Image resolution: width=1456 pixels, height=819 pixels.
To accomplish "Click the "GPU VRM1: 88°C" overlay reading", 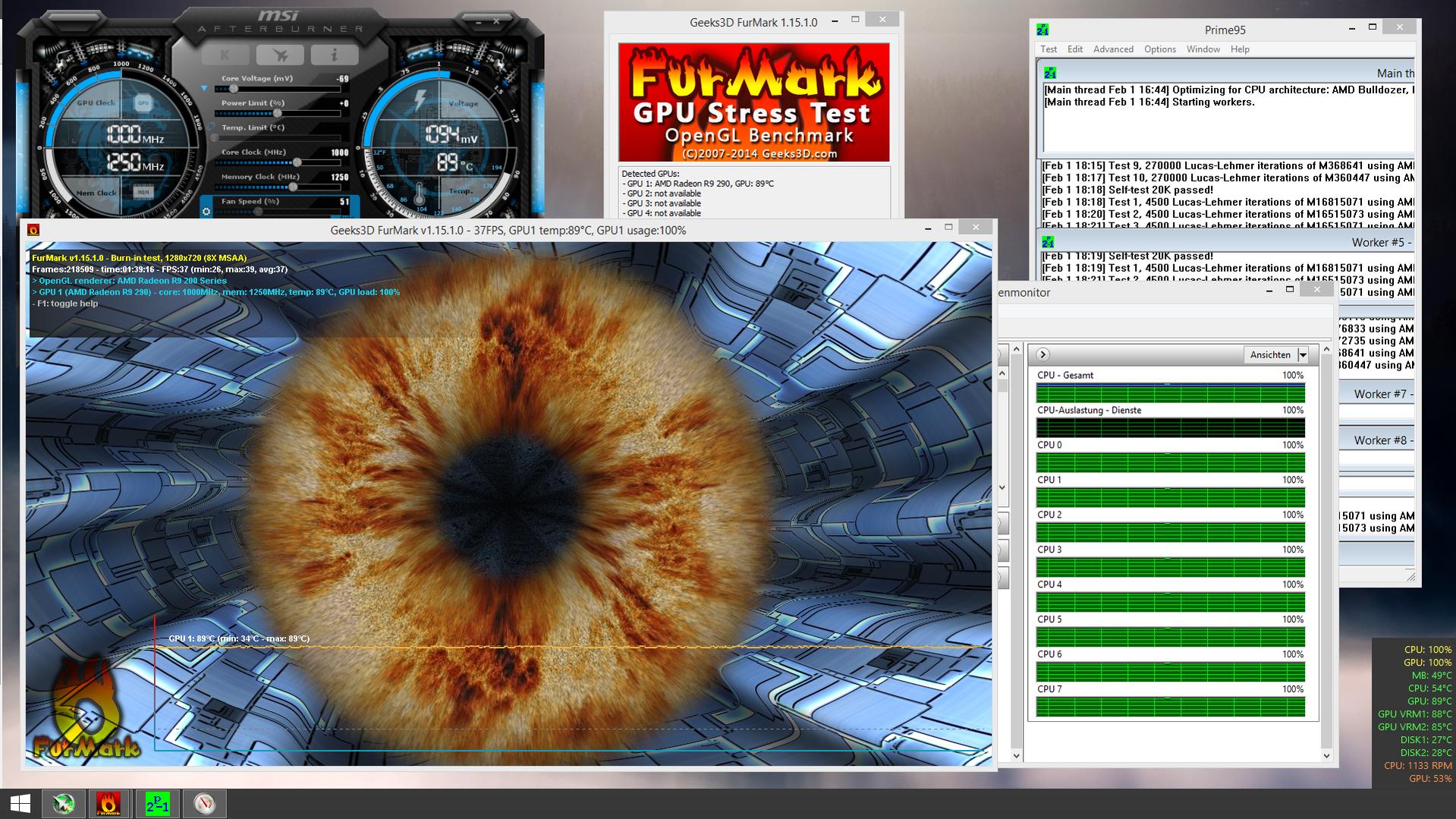I will click(x=1414, y=714).
